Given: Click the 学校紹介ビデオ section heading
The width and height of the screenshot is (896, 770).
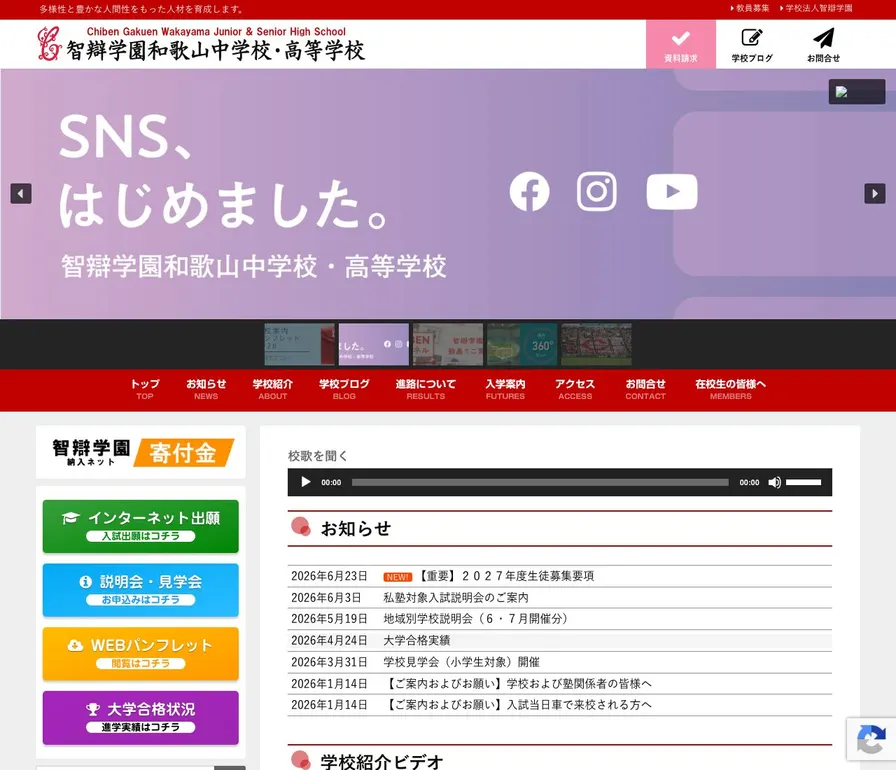Looking at the screenshot, I should coord(382,761).
